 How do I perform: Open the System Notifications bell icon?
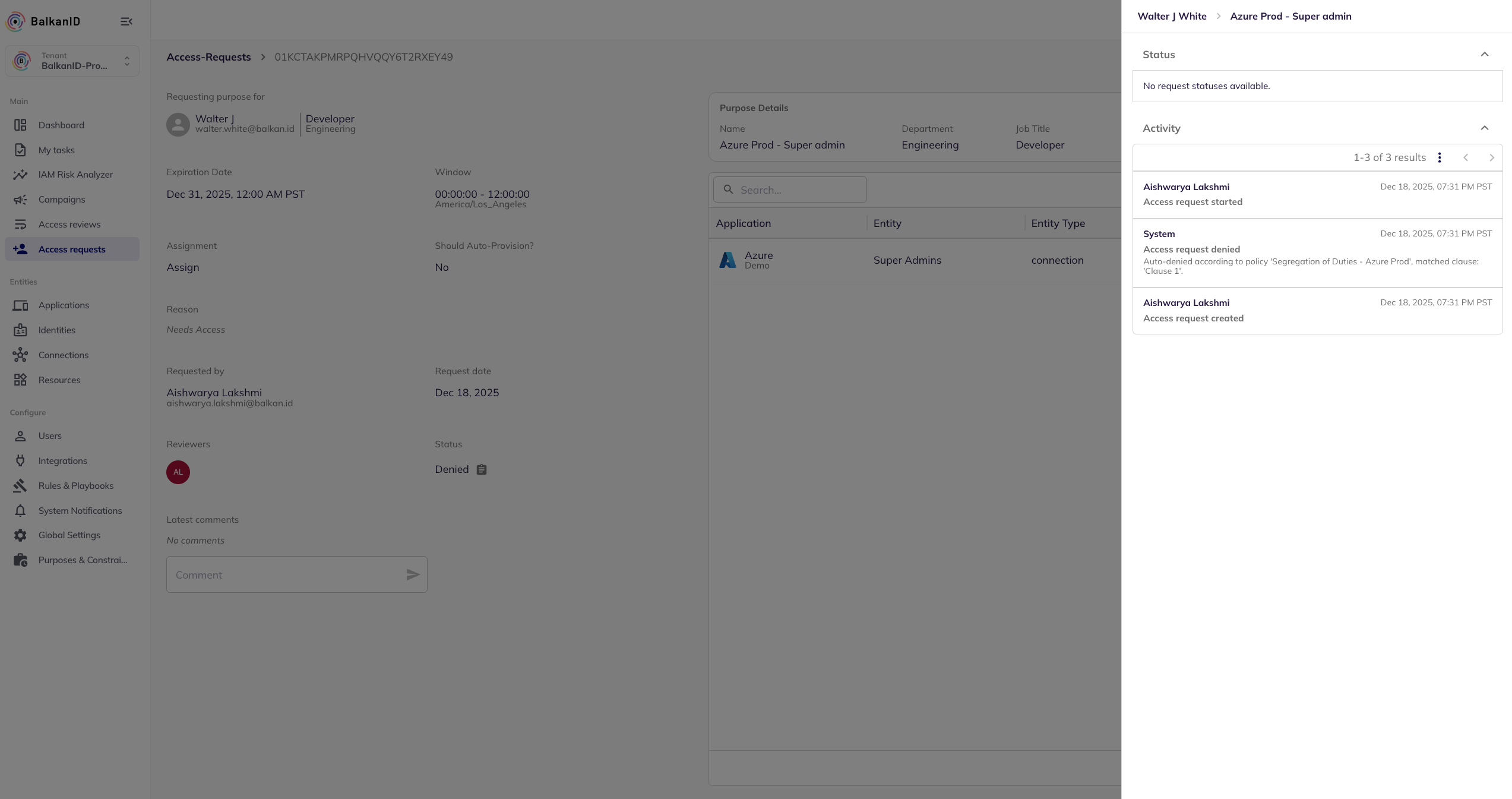[x=20, y=511]
